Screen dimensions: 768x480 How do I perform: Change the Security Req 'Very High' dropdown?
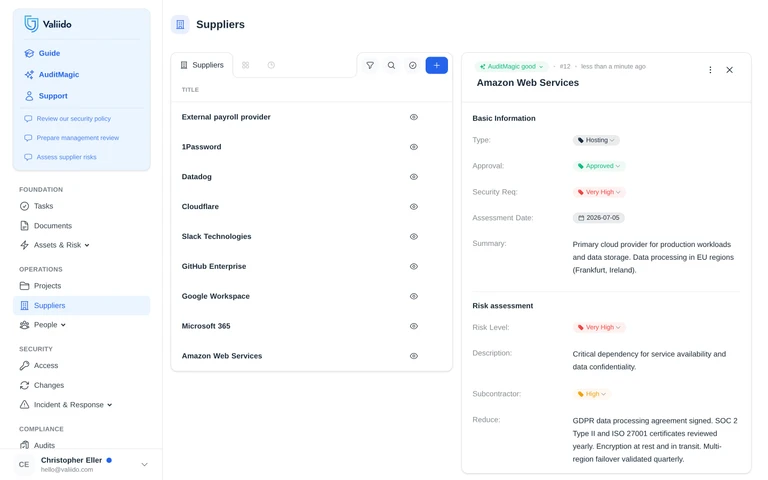click(x=599, y=192)
